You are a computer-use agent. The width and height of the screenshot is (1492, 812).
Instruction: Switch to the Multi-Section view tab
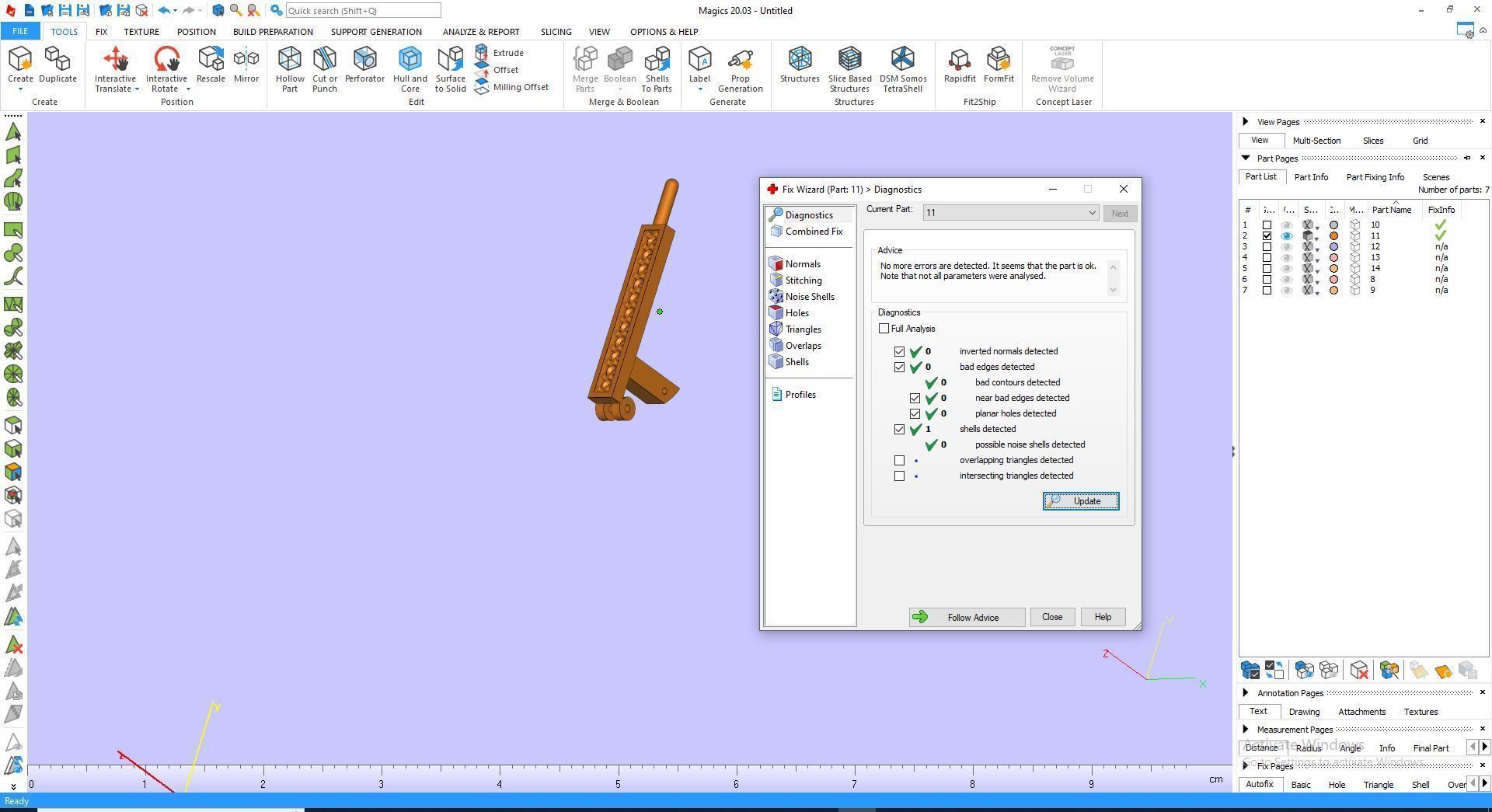pyautogui.click(x=1316, y=141)
